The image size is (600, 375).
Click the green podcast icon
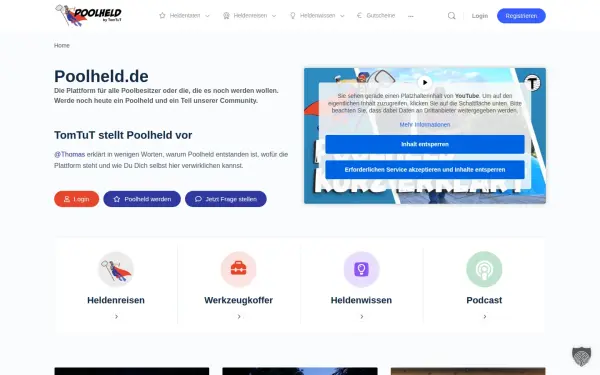coord(484,269)
